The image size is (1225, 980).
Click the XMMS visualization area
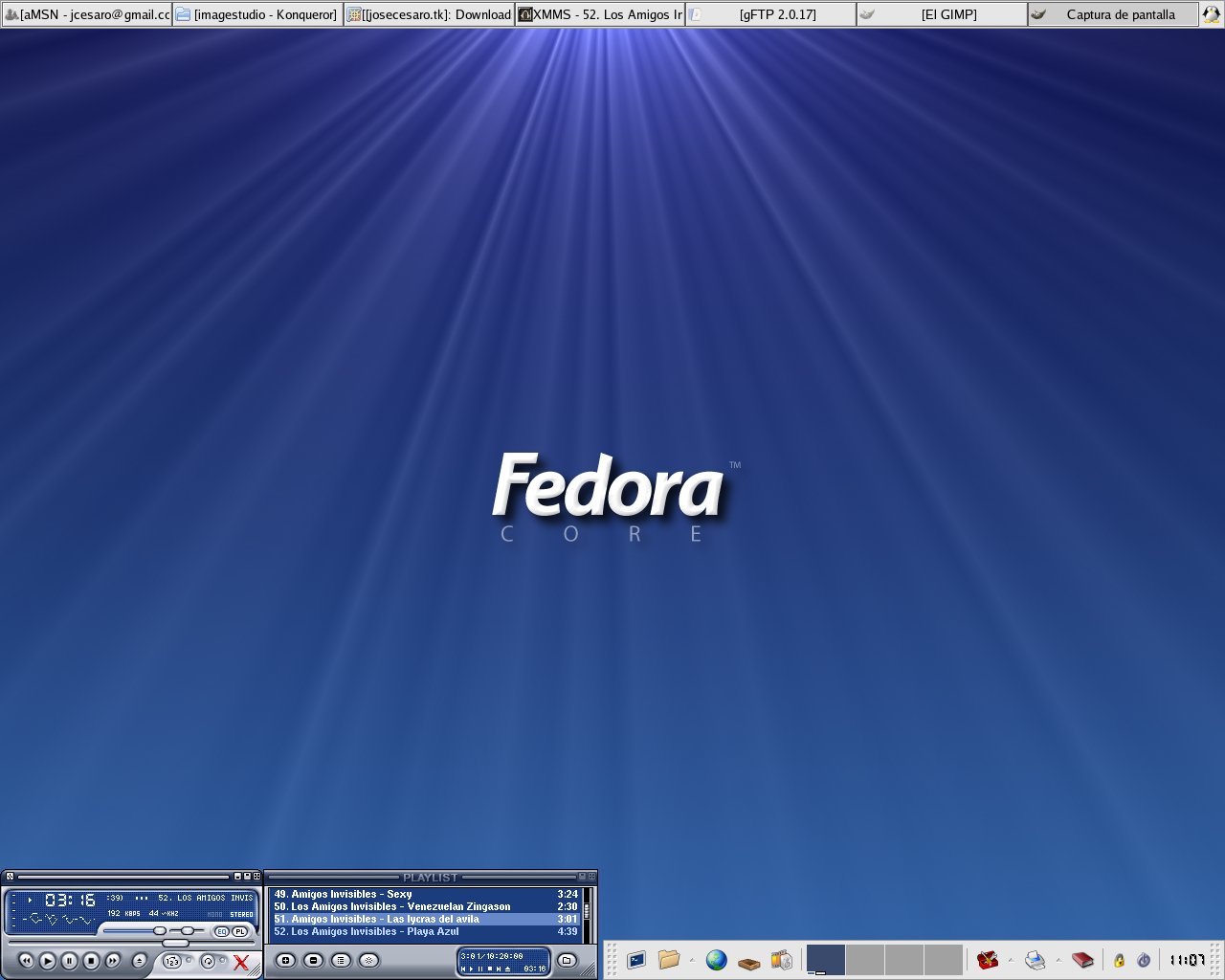57,919
